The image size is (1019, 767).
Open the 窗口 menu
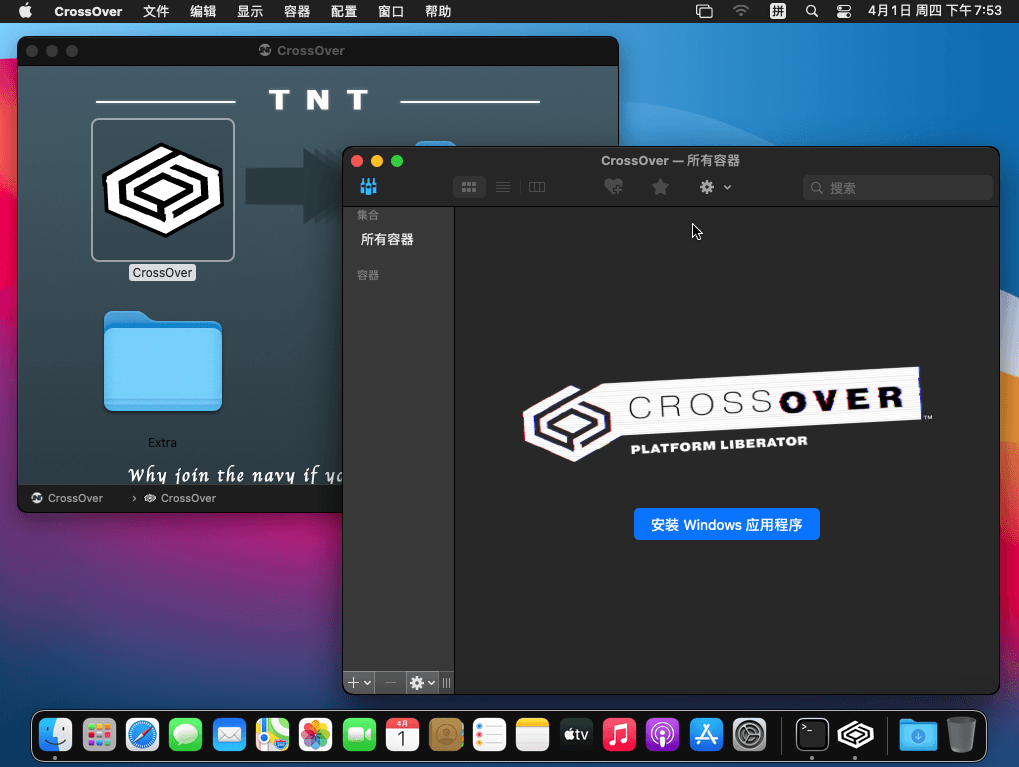(x=391, y=11)
